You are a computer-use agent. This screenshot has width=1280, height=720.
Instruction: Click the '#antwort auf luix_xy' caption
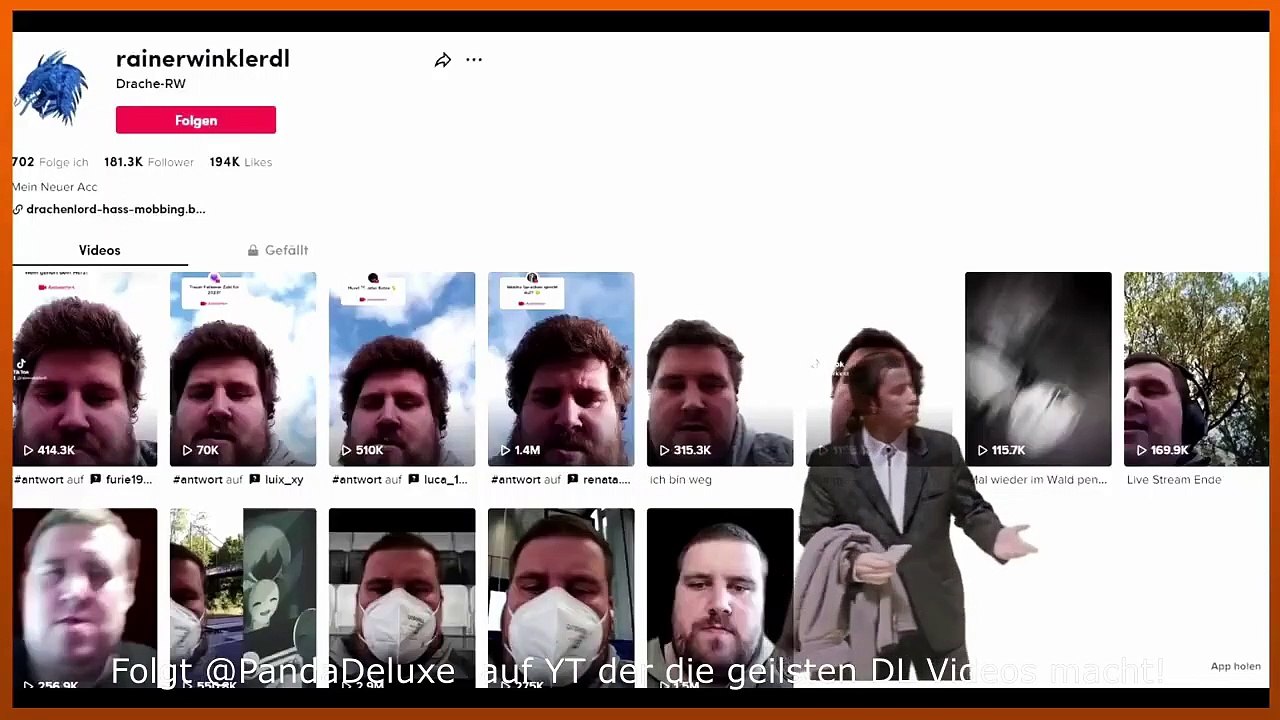click(x=238, y=480)
